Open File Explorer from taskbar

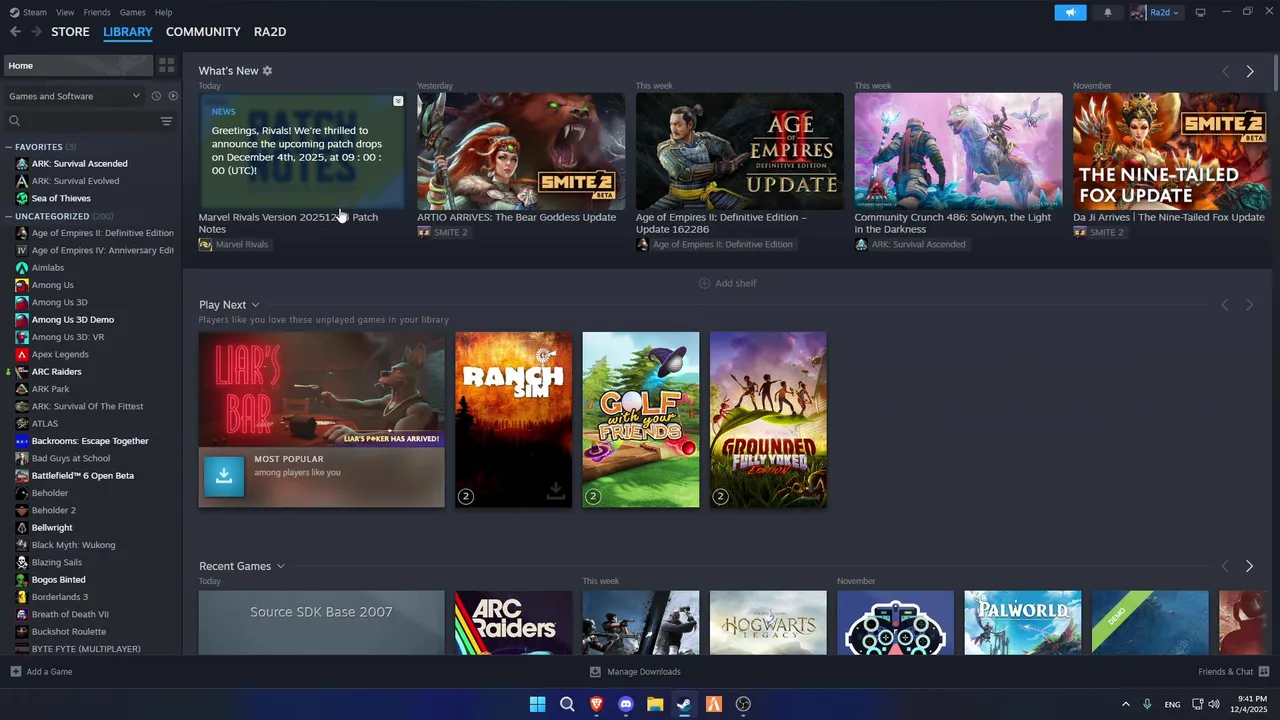click(655, 704)
